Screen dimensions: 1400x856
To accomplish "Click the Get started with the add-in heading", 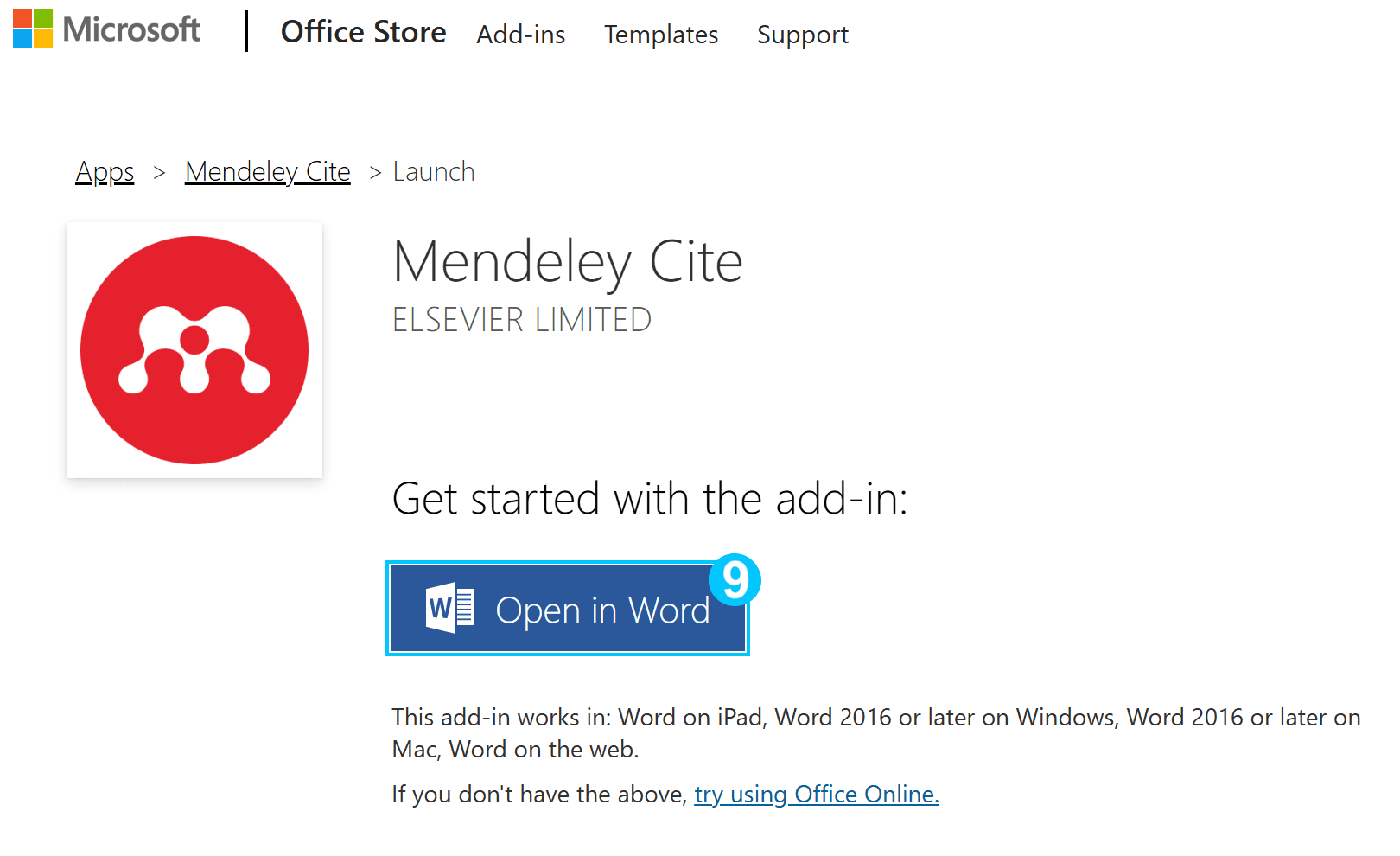I will coord(650,499).
